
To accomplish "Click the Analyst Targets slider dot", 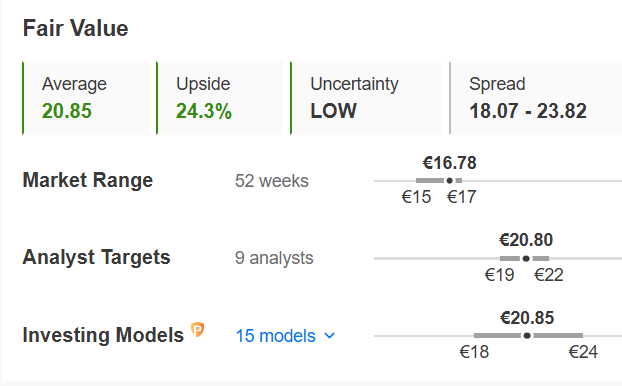I will pos(526,258).
